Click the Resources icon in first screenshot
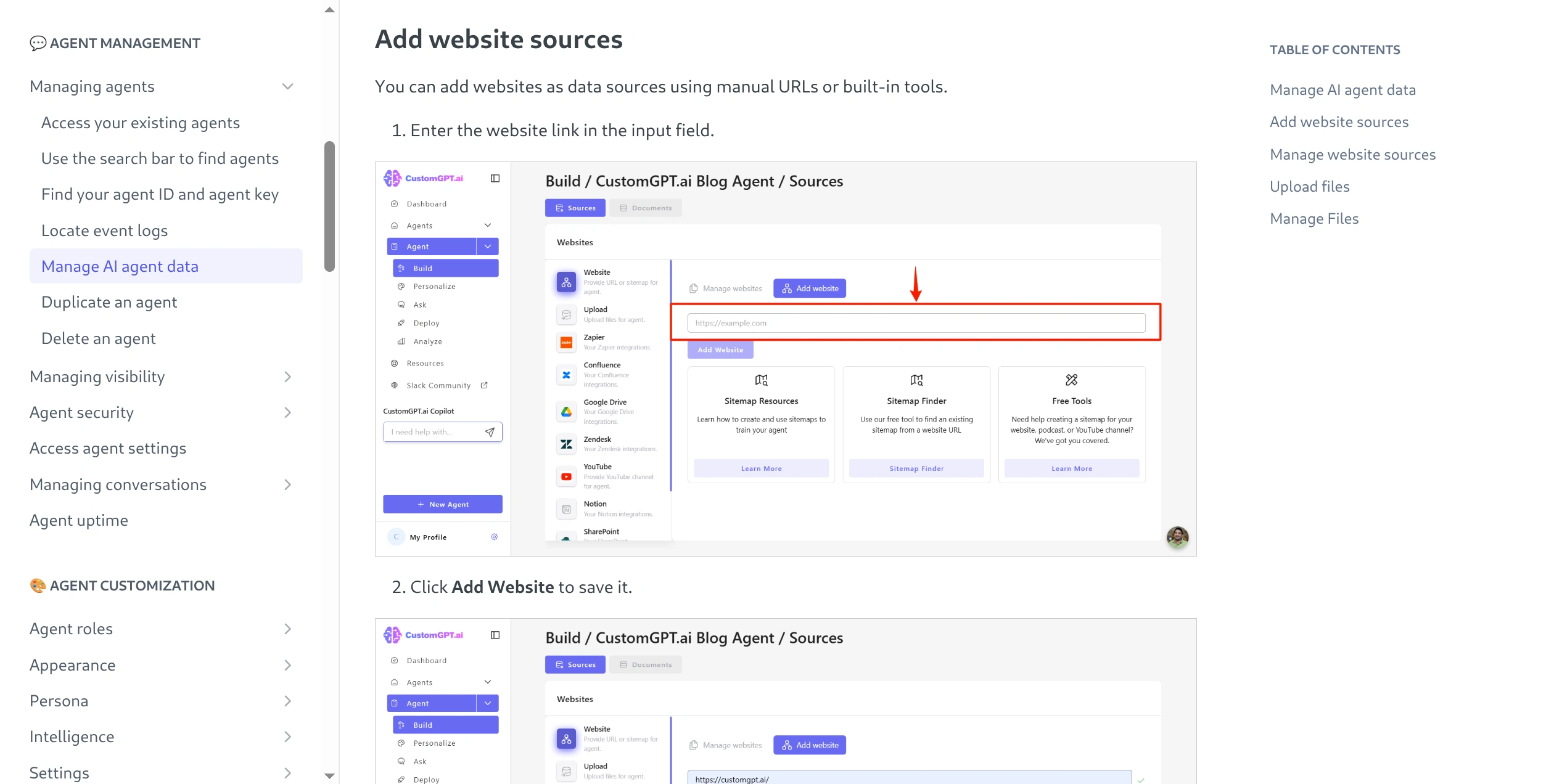This screenshot has width=1554, height=784. tap(395, 364)
